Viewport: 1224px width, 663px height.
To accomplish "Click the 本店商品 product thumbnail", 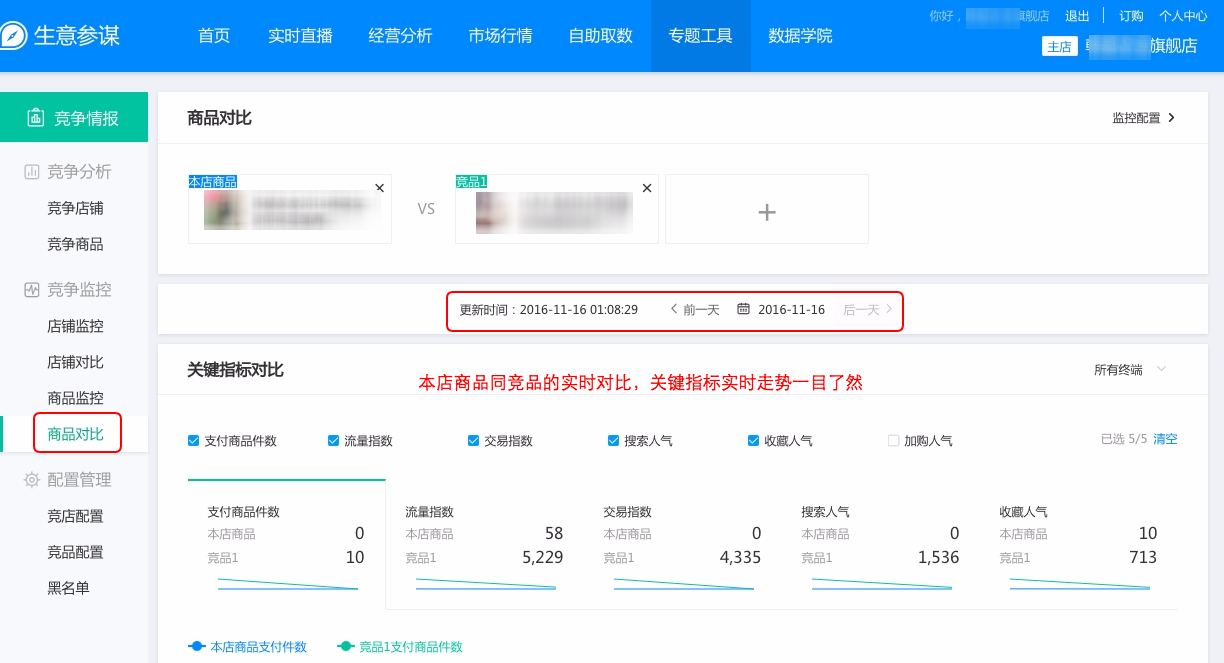I will point(227,212).
